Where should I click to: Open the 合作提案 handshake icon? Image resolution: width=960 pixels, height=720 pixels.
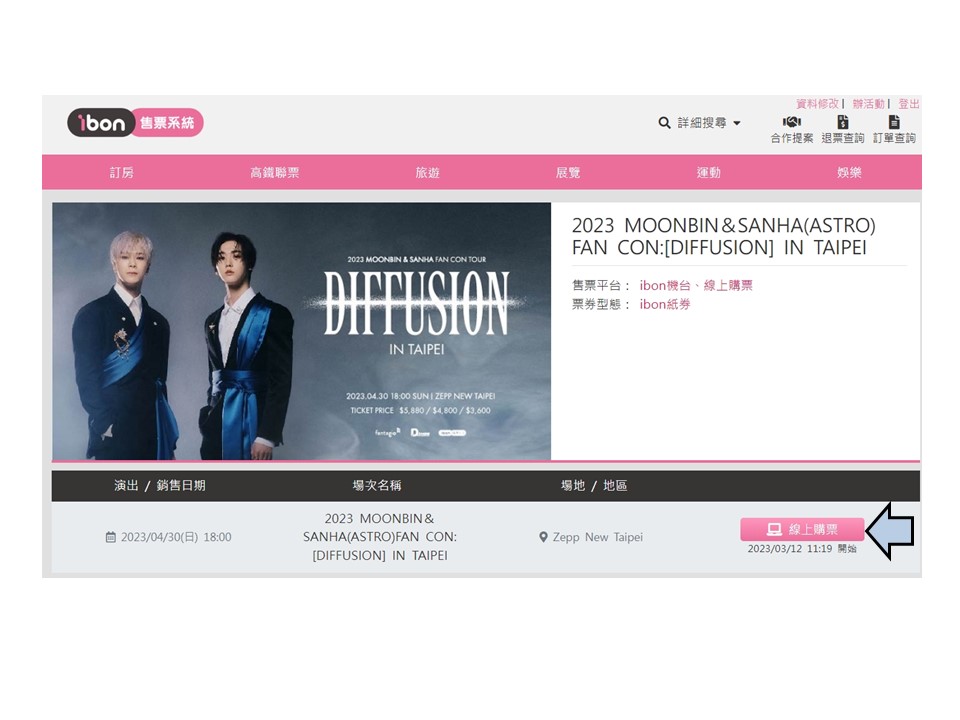(792, 122)
